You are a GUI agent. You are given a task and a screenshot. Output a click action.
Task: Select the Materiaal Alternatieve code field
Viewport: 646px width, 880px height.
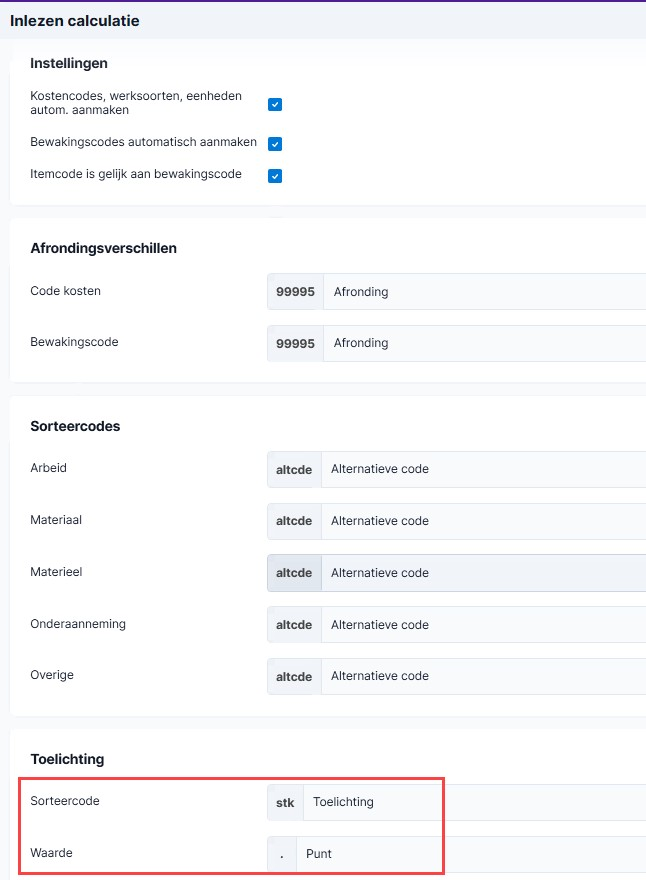pos(456,521)
